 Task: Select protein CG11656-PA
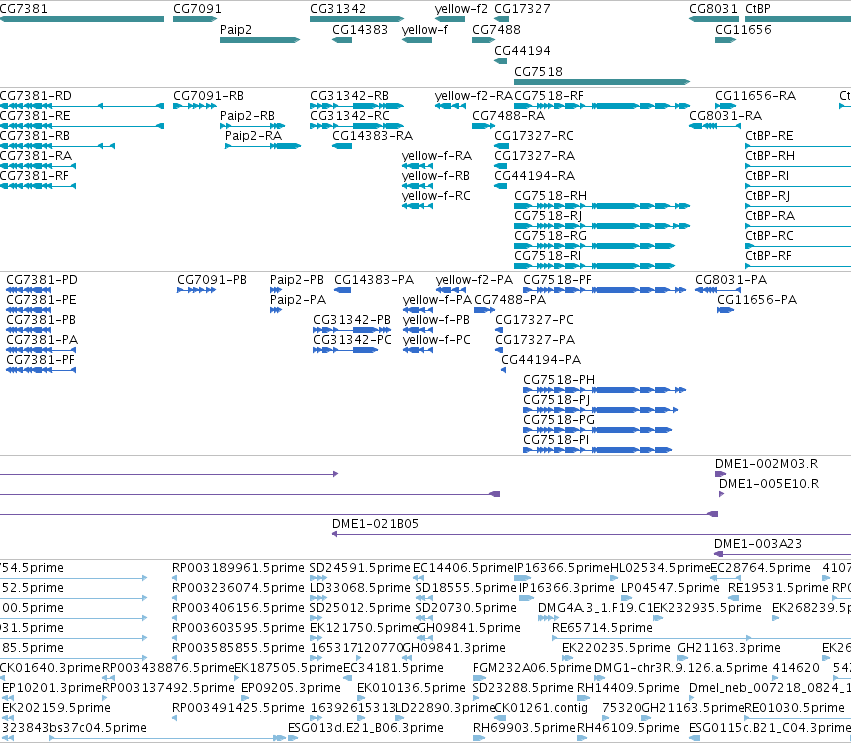(x=757, y=300)
